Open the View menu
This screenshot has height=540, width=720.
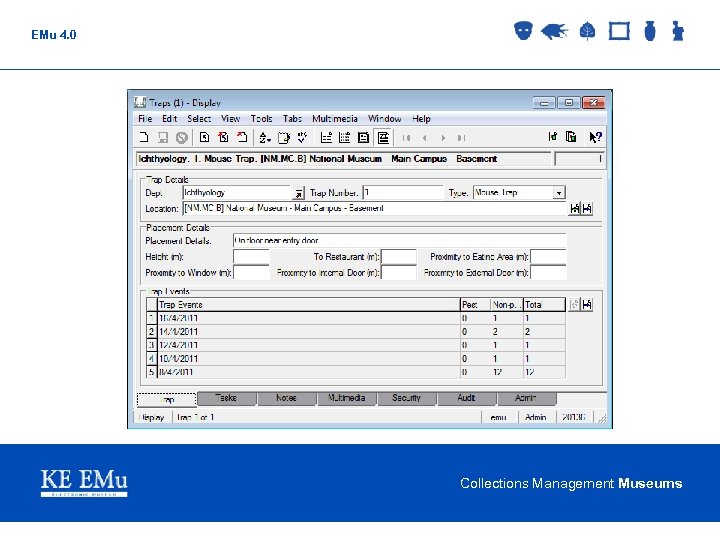point(231,119)
